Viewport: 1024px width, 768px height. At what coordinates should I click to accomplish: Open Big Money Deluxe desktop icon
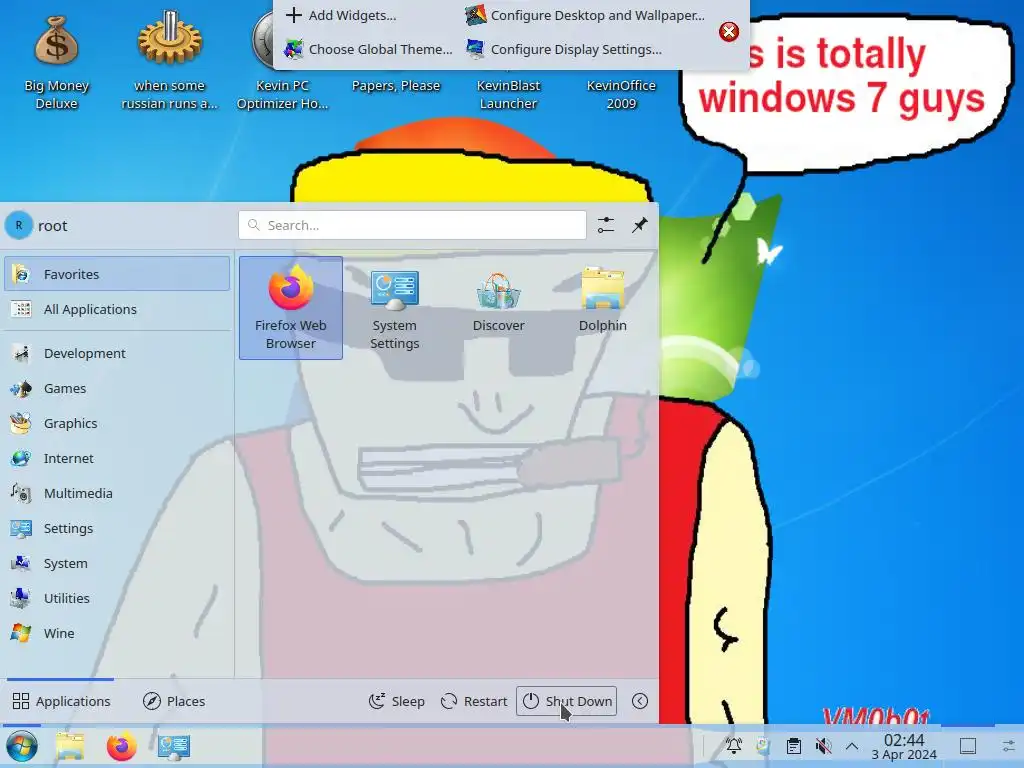click(x=56, y=62)
